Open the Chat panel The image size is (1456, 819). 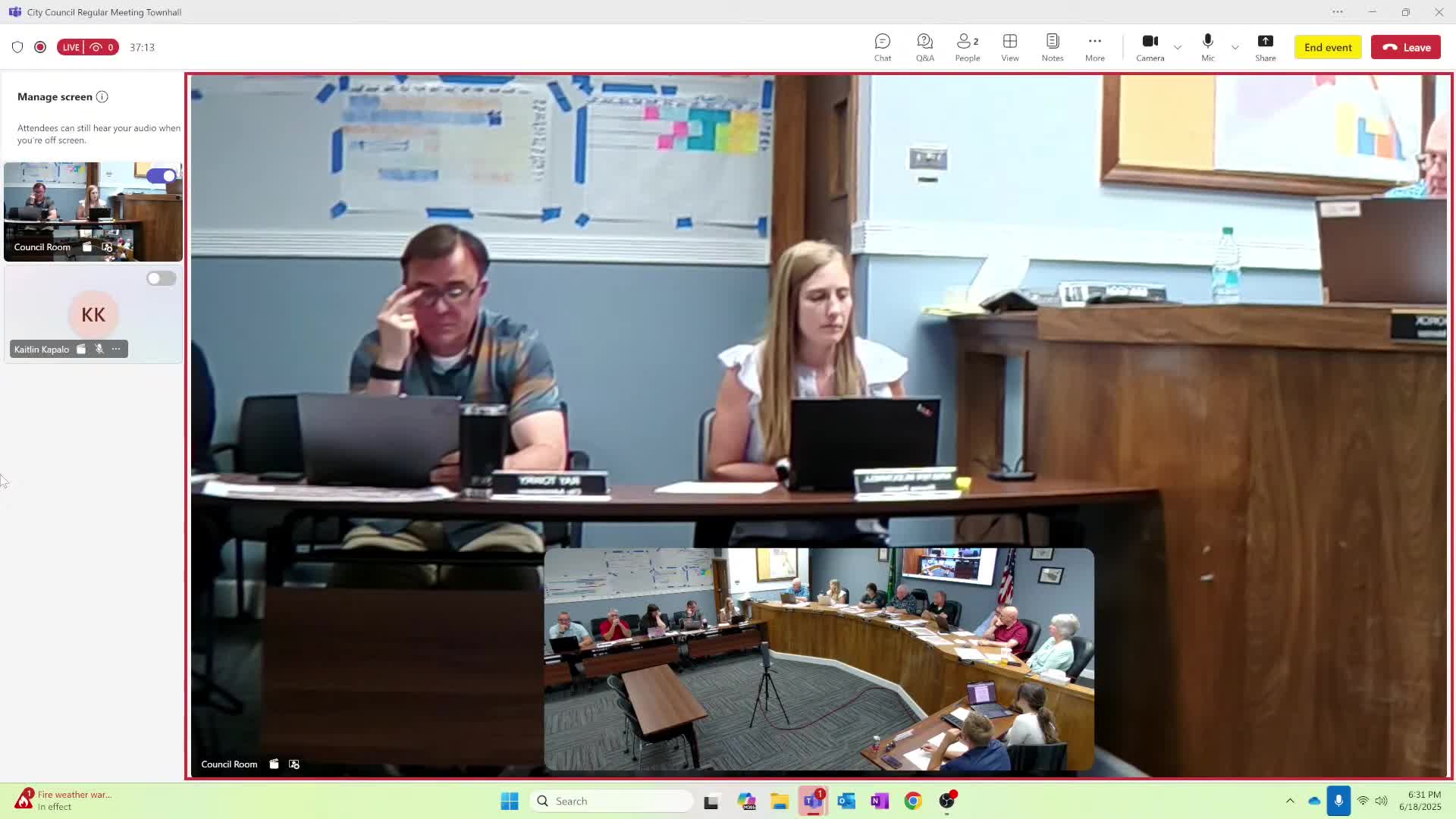(882, 47)
